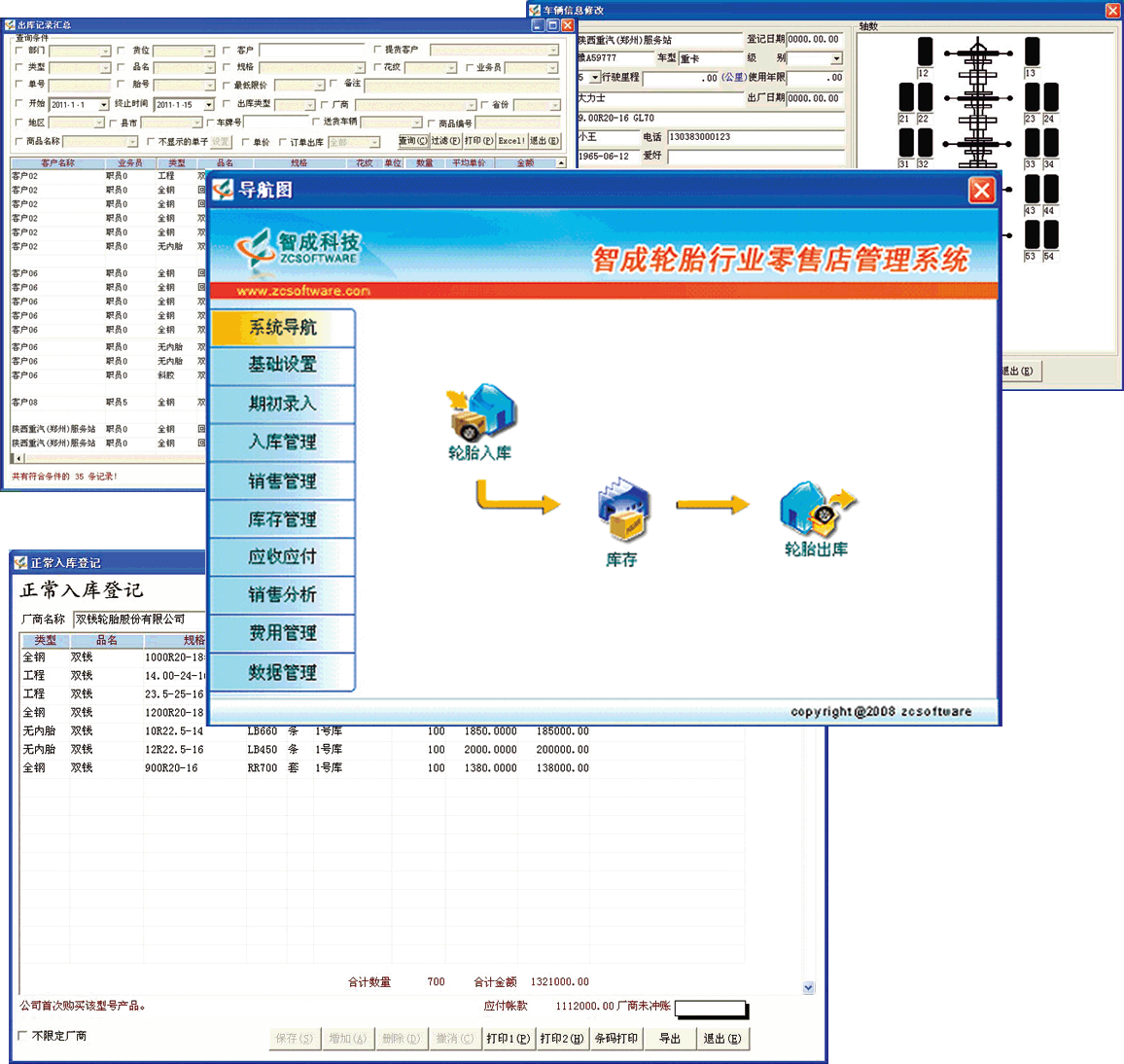Select tire position 24 on the axle diagram
The image size is (1124, 1064).
tap(1051, 97)
